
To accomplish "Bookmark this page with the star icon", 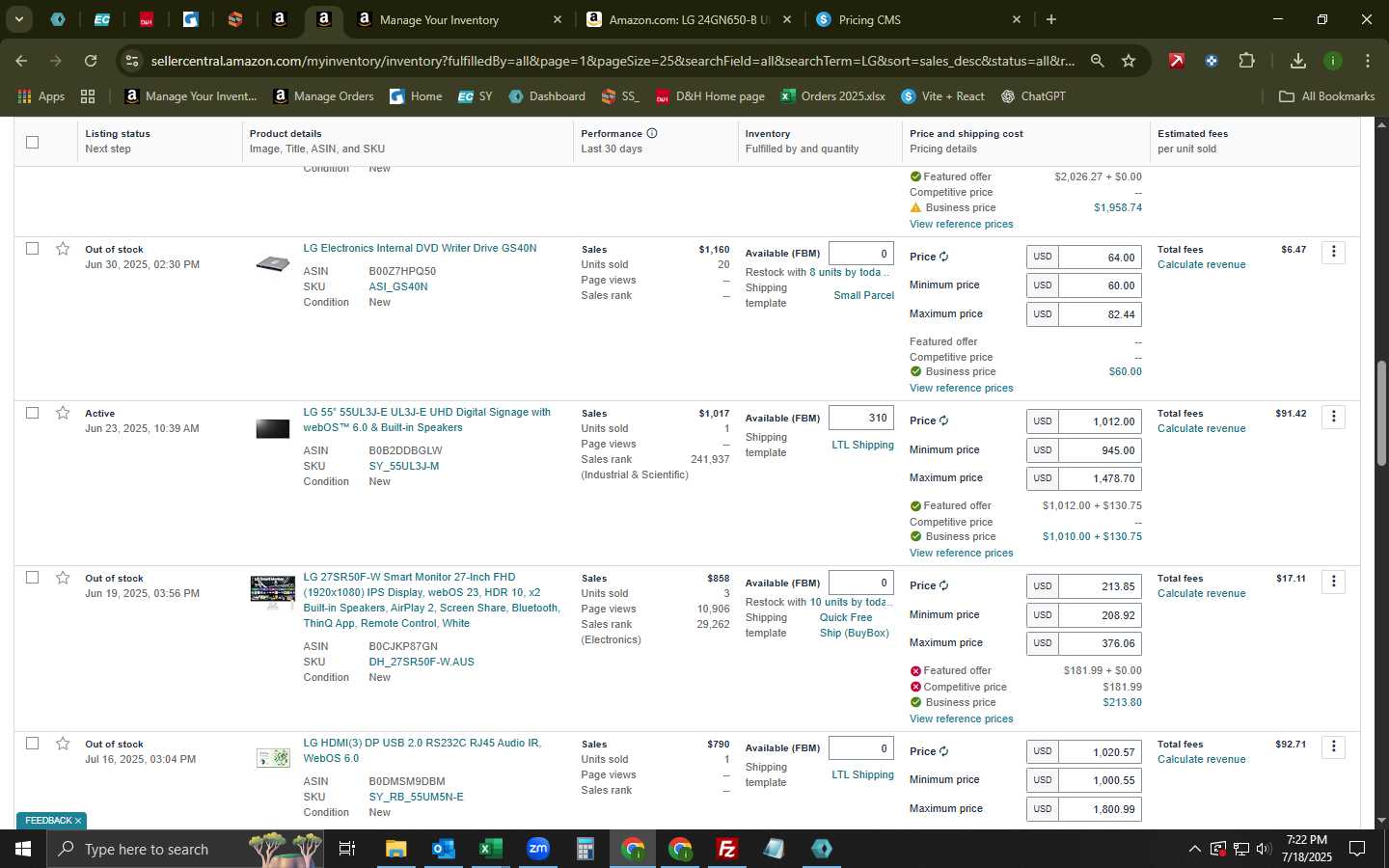I will tap(1129, 61).
